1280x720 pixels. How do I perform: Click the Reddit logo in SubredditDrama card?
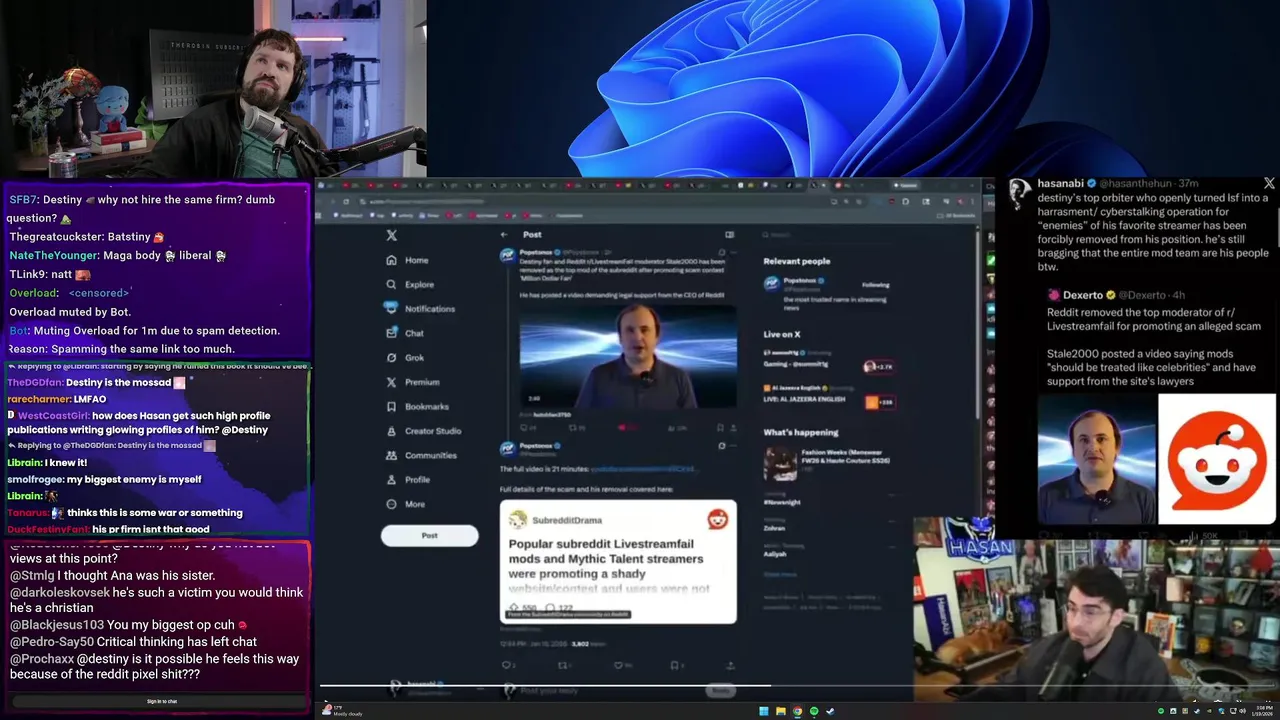[717, 519]
